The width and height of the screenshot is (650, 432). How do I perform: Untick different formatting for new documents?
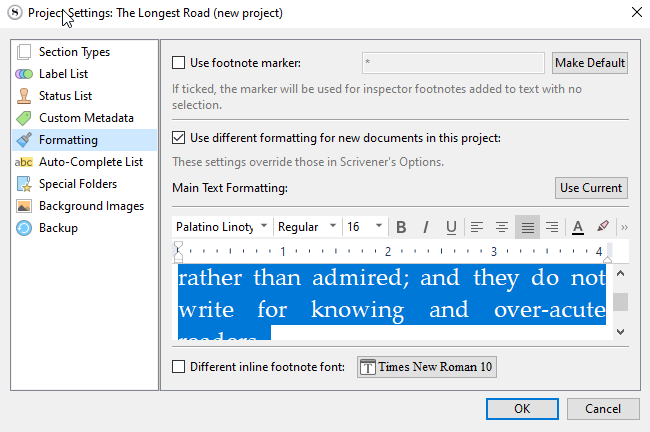pyautogui.click(x=179, y=138)
